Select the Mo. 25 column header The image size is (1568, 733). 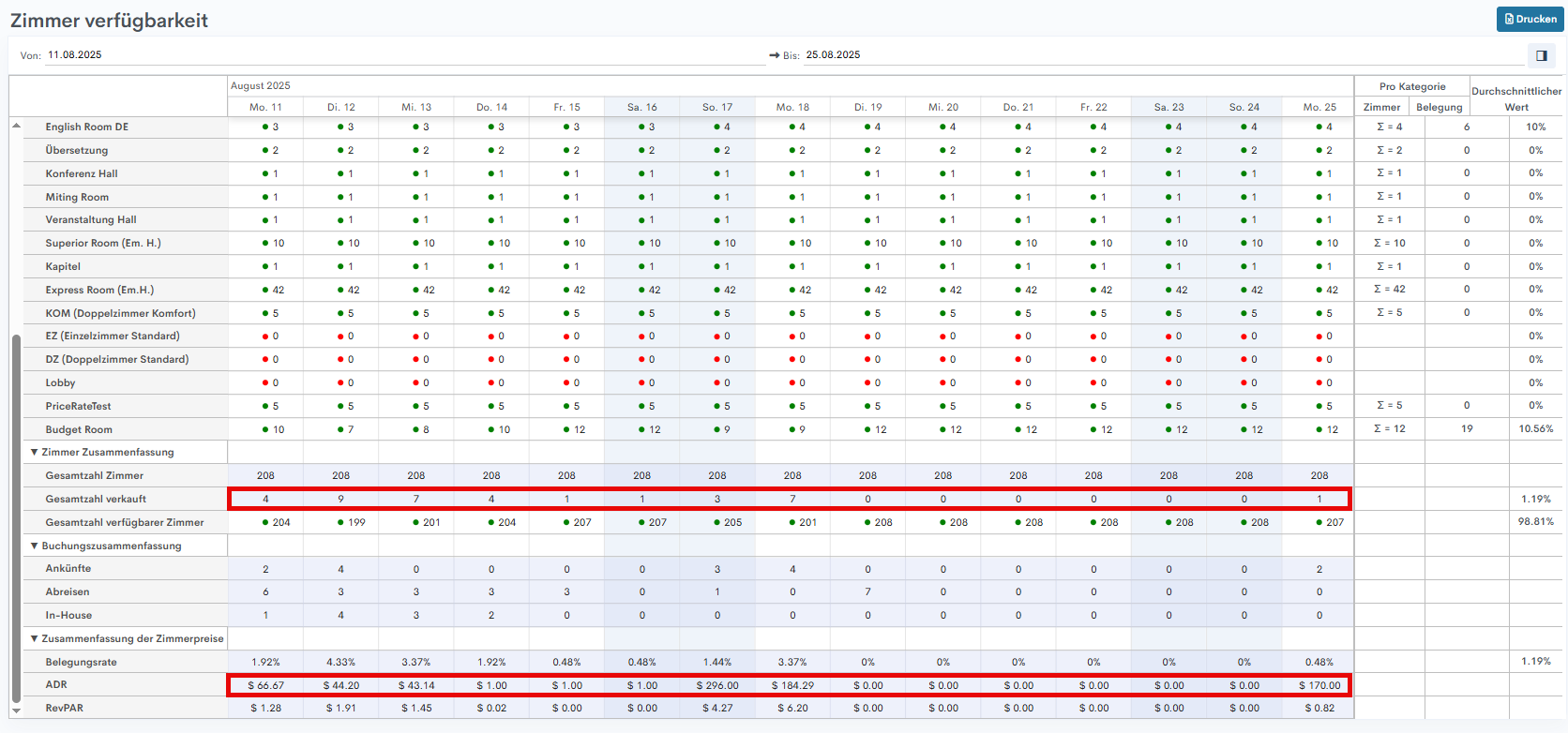click(1319, 107)
